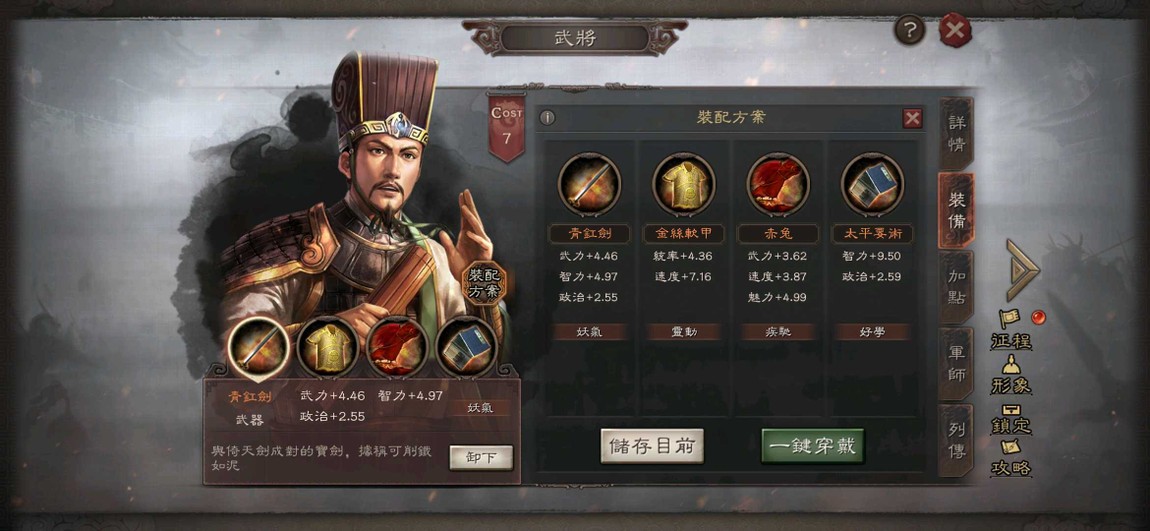The height and width of the screenshot is (531, 1150).
Task: Click the 儲存目前 button
Action: [x=652, y=447]
